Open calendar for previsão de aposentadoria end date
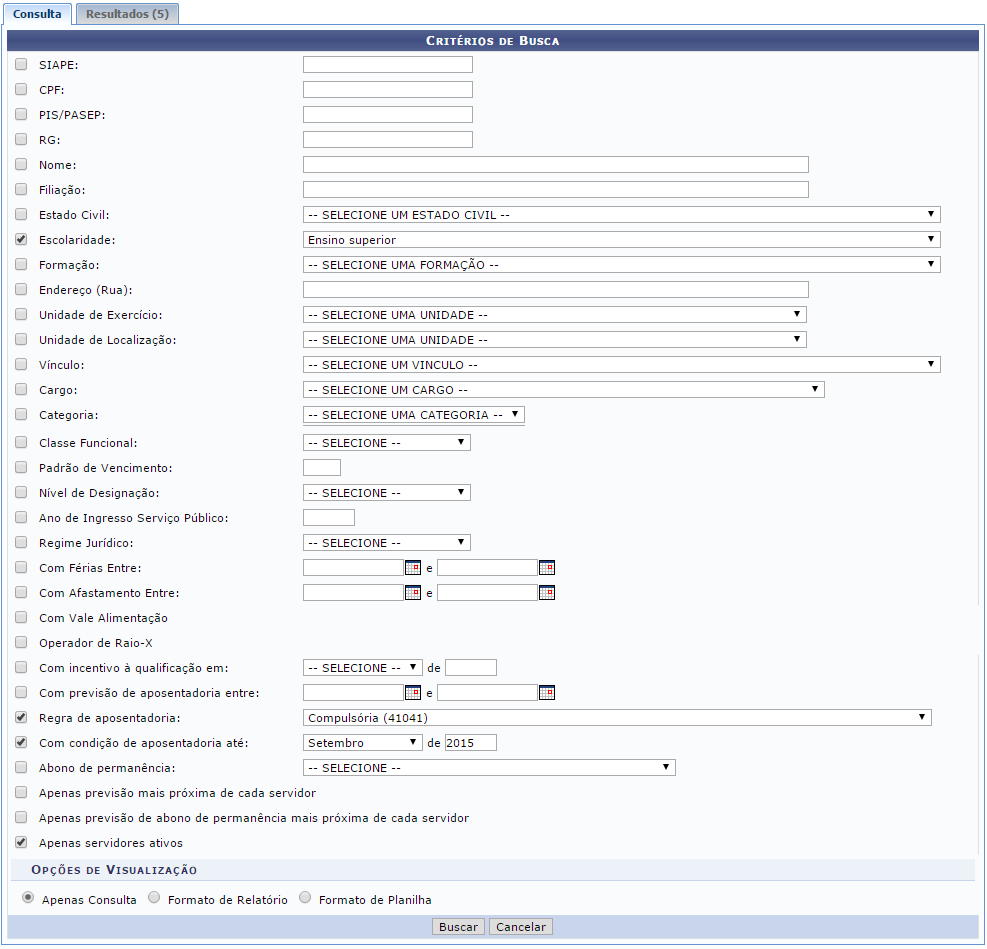987x949 pixels. tap(546, 693)
